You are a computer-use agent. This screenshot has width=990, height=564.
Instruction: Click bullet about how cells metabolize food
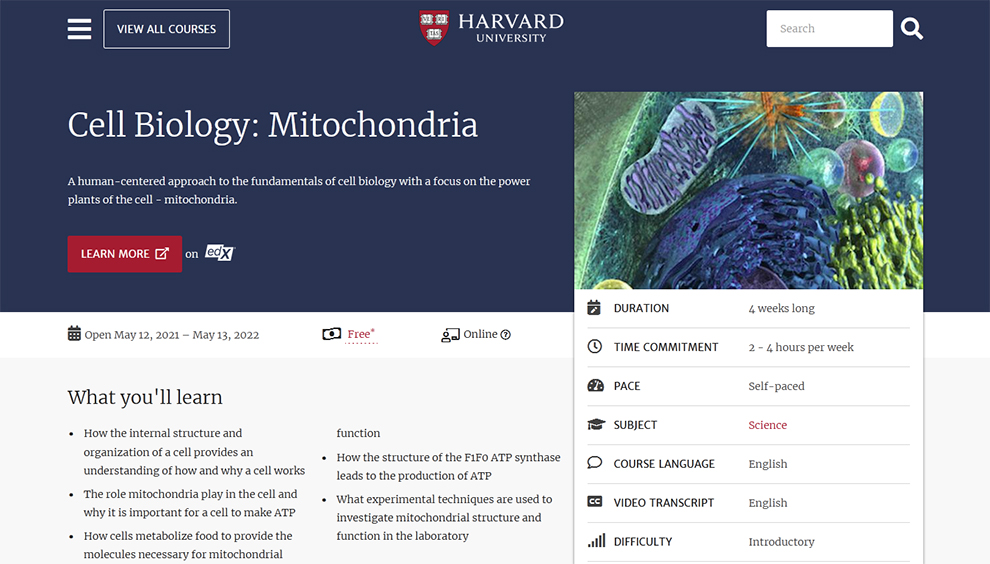coord(188,544)
